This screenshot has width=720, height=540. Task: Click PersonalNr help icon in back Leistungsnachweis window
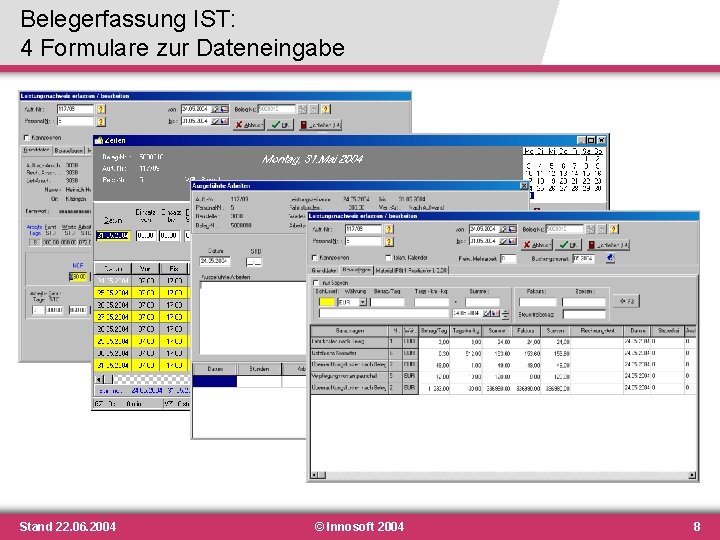[101, 121]
